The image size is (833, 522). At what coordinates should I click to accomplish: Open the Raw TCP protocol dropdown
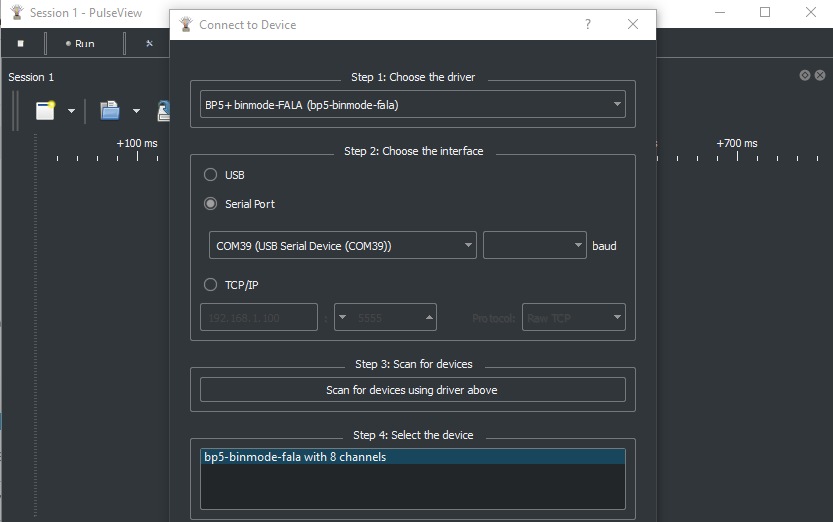pos(574,318)
